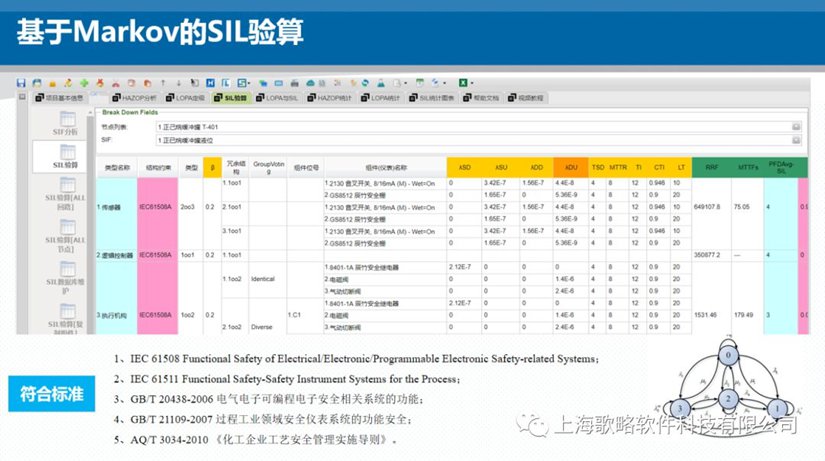The width and height of the screenshot is (825, 461).
Task: Open the 视频教程 tab
Action: [526, 98]
